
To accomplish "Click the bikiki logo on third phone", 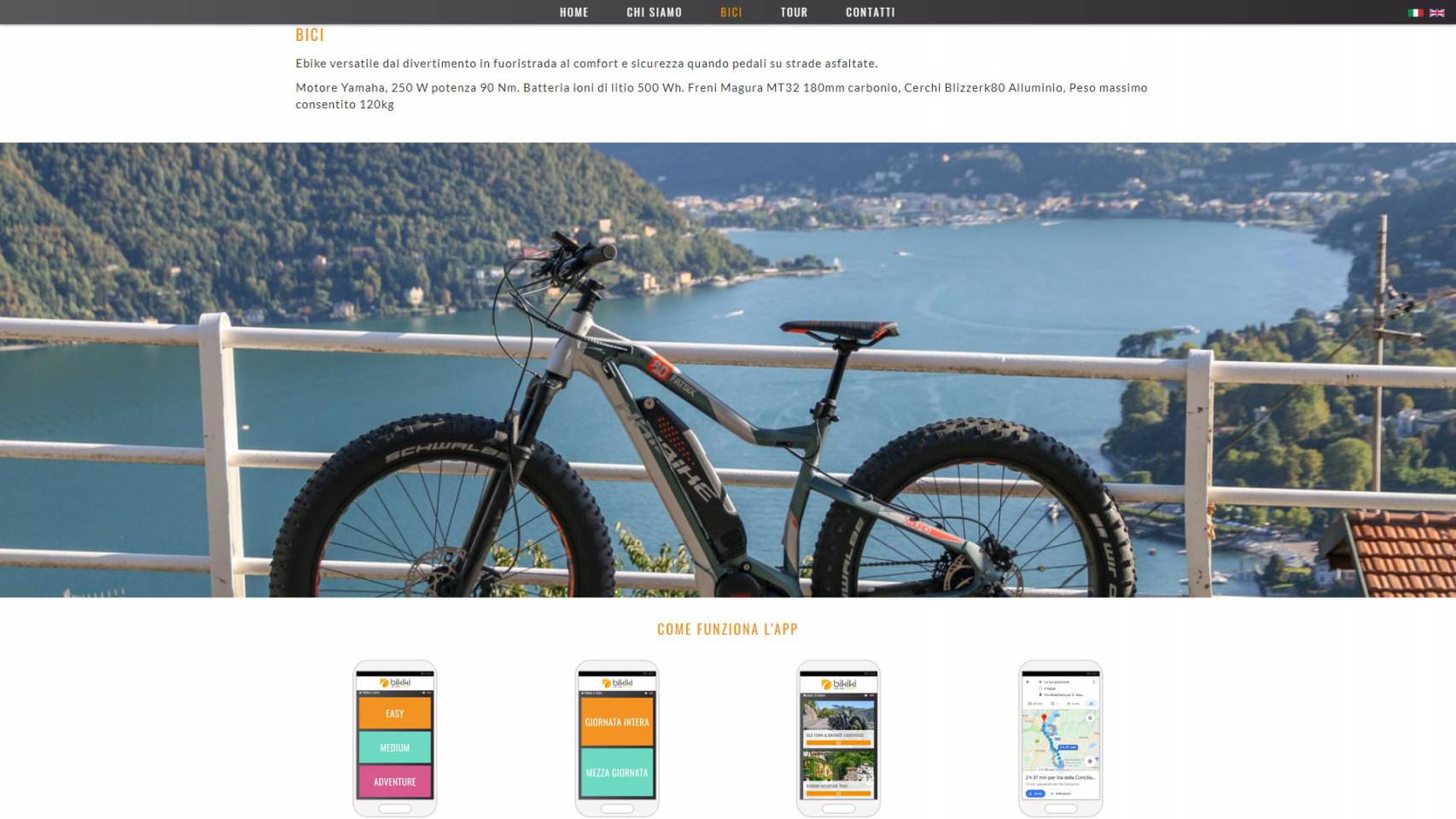I will point(839,684).
